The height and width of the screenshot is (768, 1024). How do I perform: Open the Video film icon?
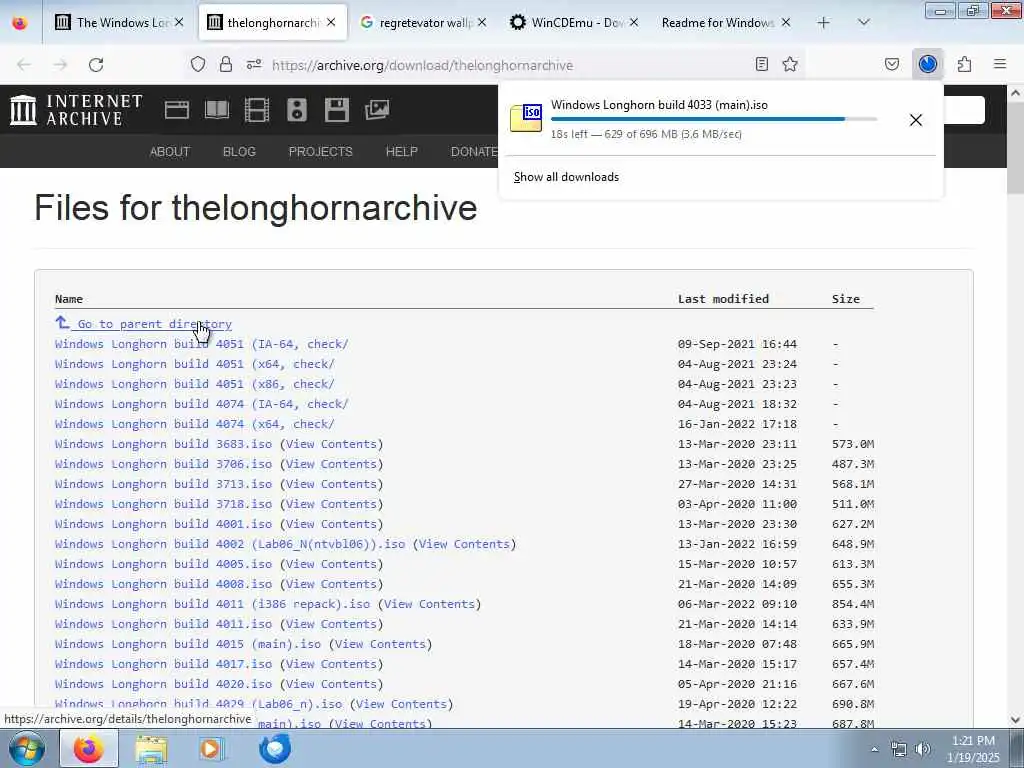coord(257,110)
